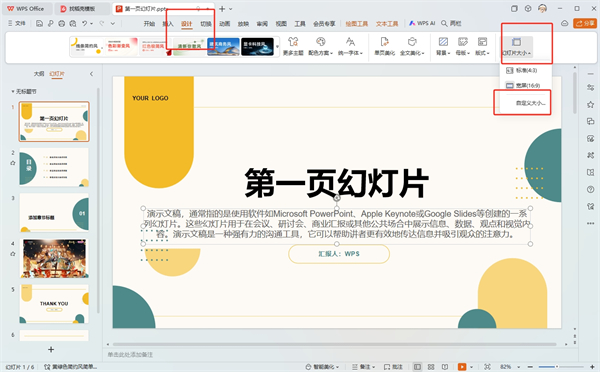This screenshot has width=600, height=372.
Task: Select the THANK YOU slide thumbnail
Action: (x=54, y=303)
